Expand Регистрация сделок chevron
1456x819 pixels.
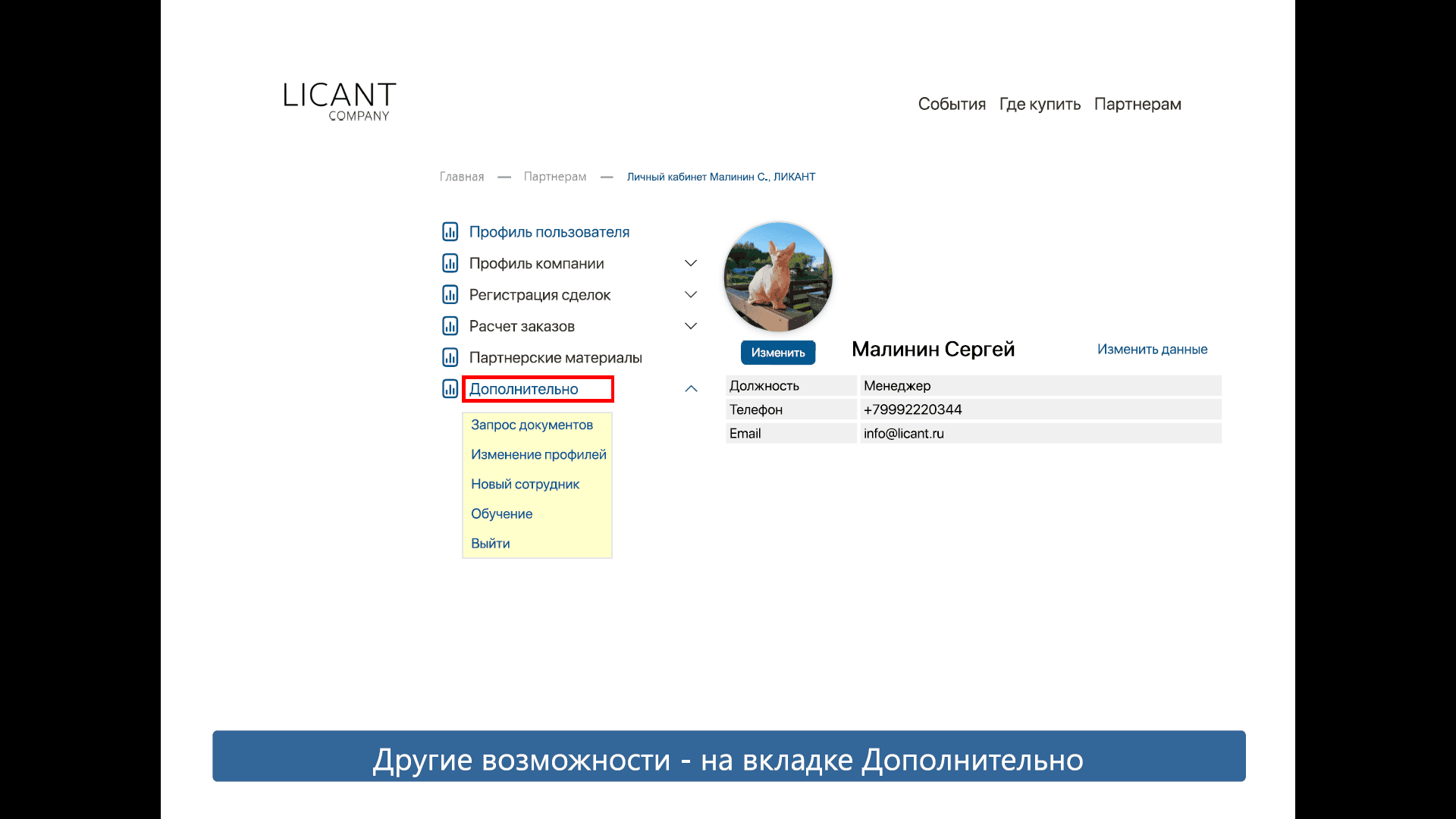(x=691, y=294)
